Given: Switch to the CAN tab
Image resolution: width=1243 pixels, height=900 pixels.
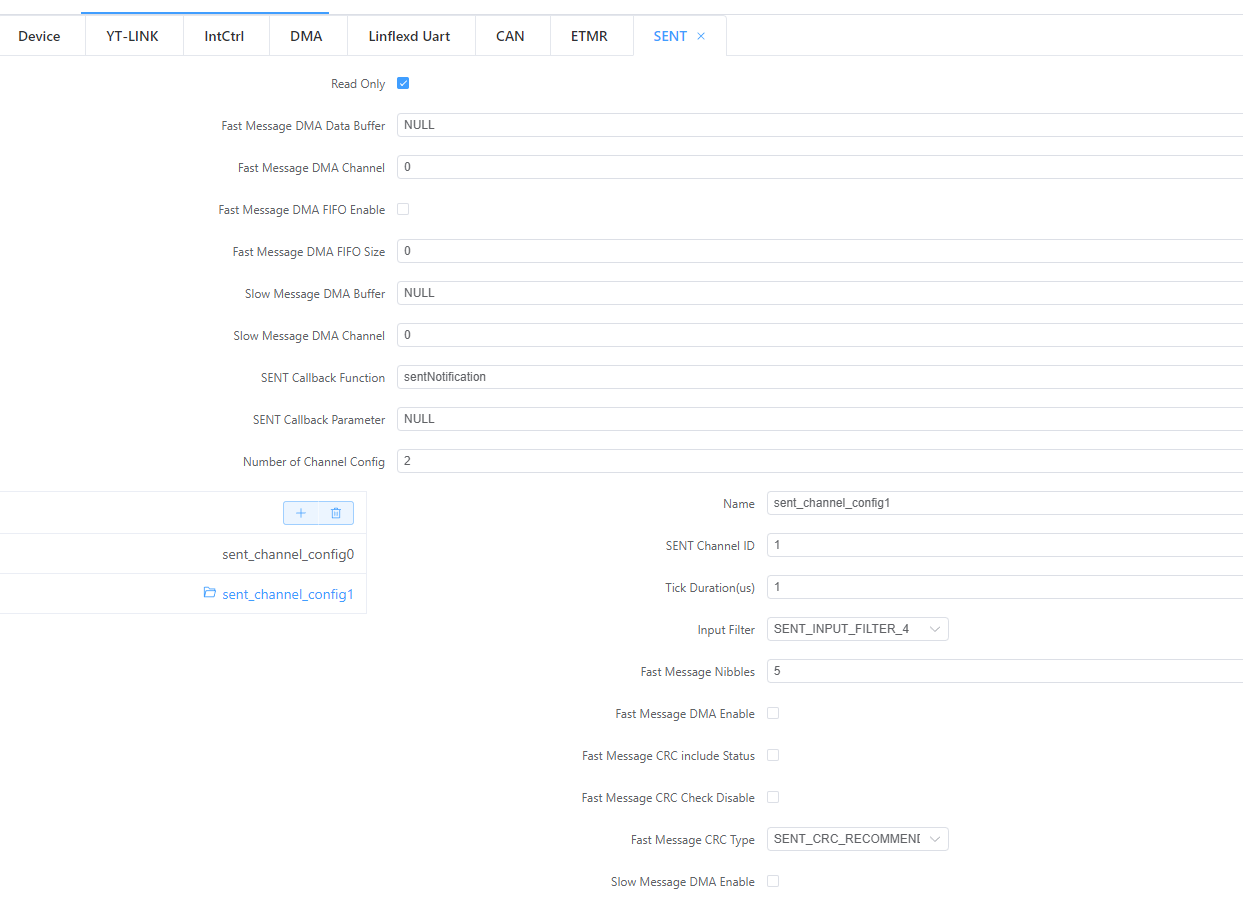Looking at the screenshot, I should point(510,36).
